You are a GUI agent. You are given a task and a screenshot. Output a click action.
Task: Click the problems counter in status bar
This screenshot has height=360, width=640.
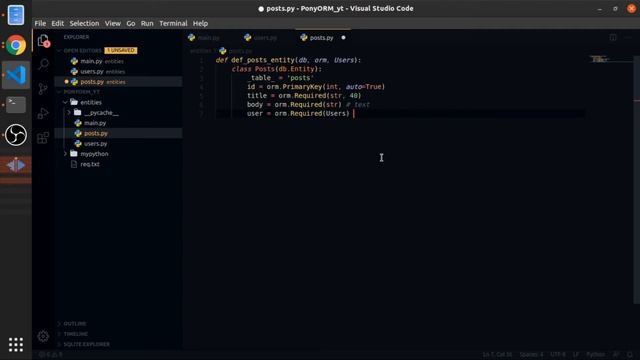pos(51,354)
